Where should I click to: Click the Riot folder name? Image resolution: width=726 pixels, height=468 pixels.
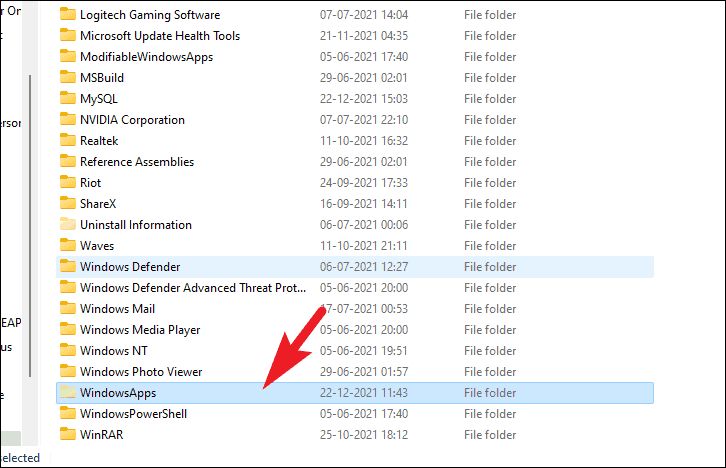pyautogui.click(x=90, y=183)
